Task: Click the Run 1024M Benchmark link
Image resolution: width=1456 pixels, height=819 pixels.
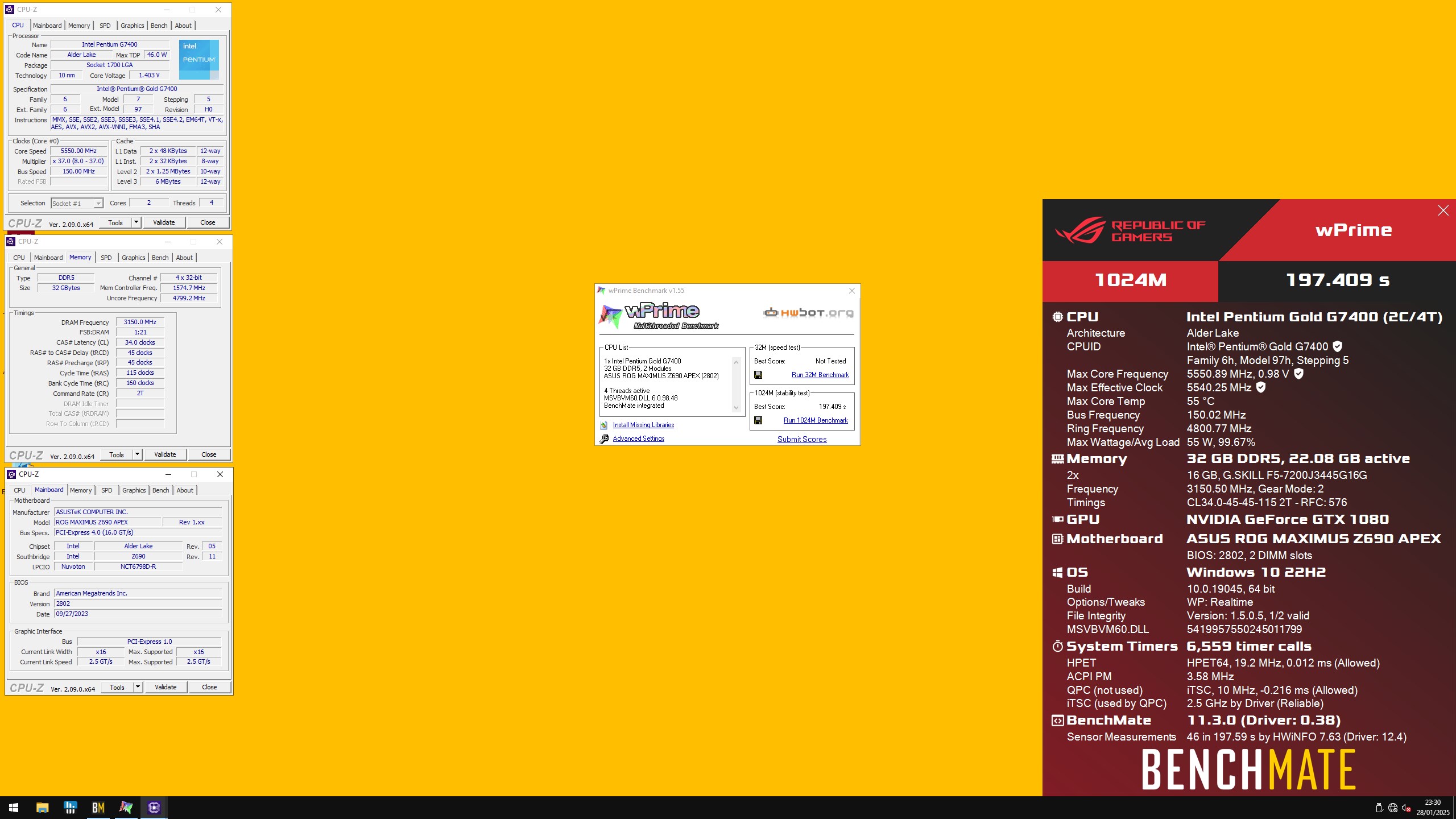Action: tap(816, 420)
